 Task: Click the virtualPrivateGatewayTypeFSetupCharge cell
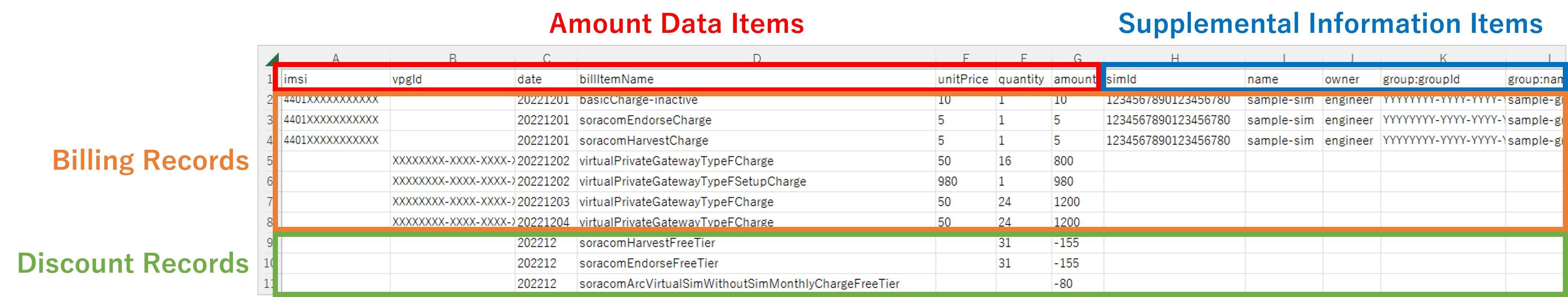pos(692,181)
